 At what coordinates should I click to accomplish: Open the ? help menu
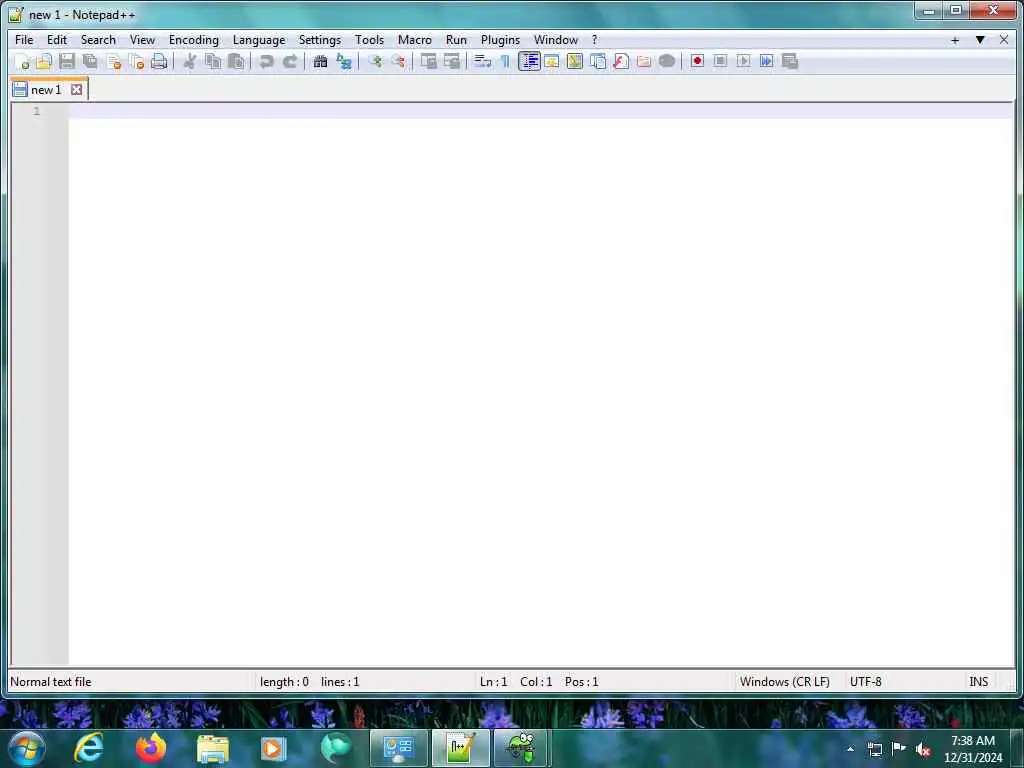coord(594,40)
